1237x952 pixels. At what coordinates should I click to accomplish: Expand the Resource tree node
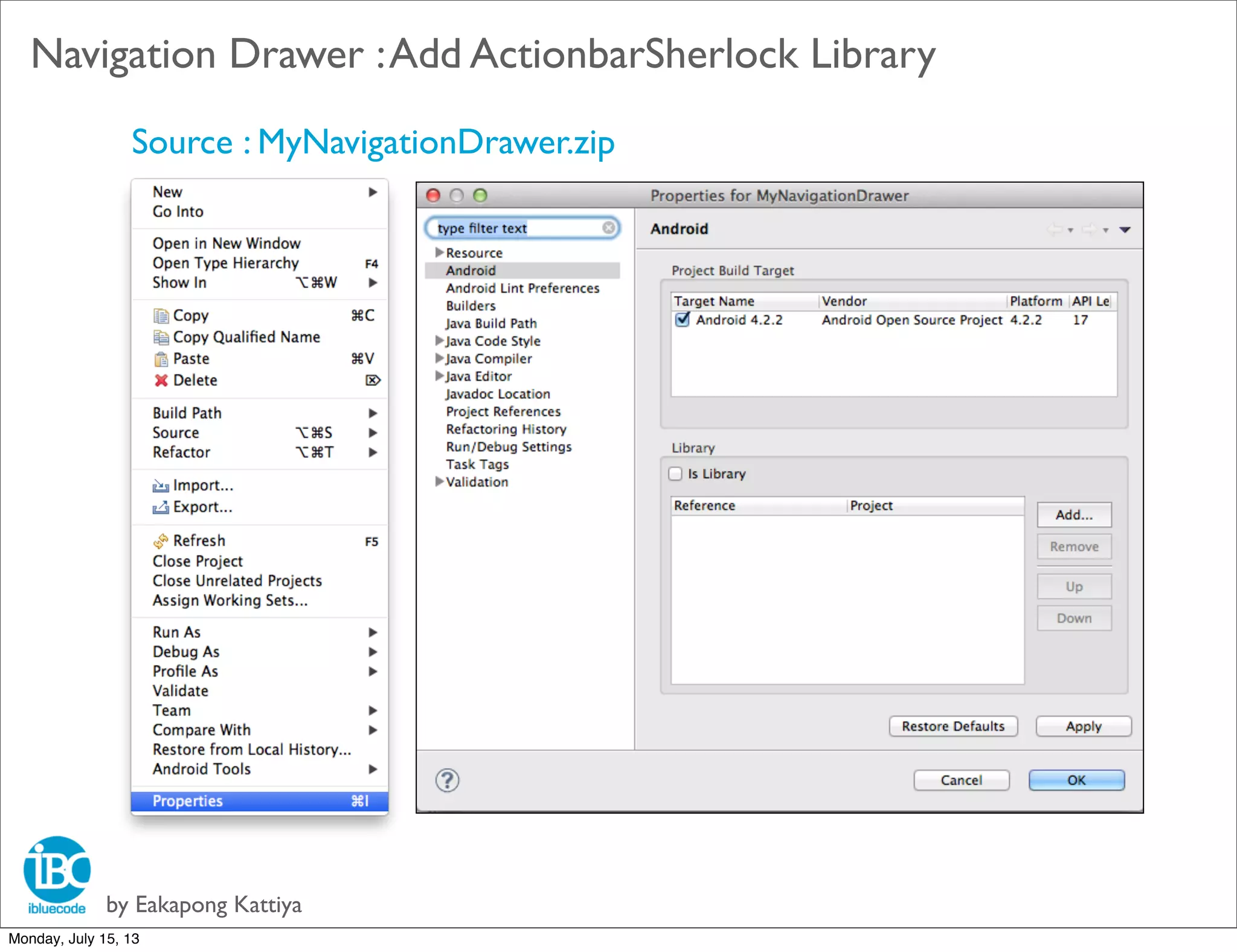point(440,252)
